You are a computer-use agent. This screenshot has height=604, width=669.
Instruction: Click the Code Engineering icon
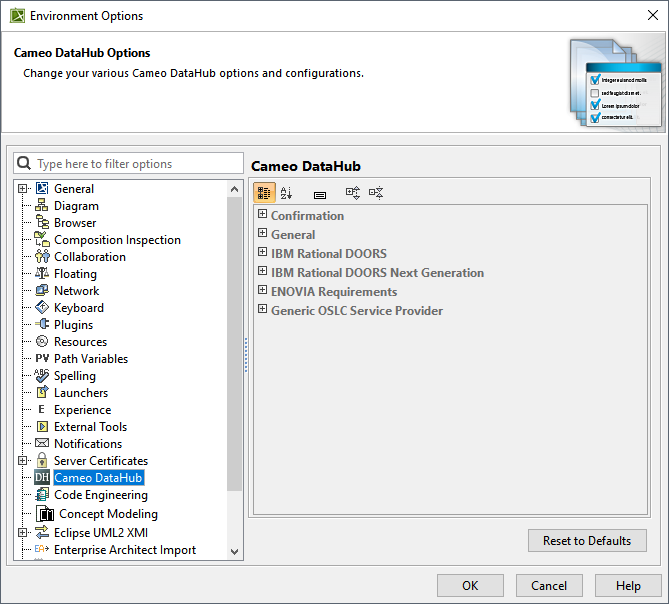[42, 494]
